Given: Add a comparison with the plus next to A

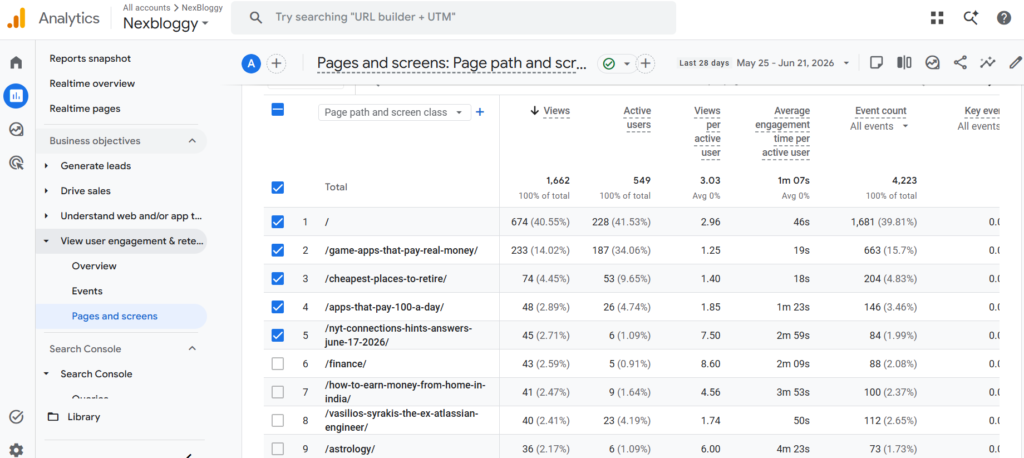Looking at the screenshot, I should (276, 63).
